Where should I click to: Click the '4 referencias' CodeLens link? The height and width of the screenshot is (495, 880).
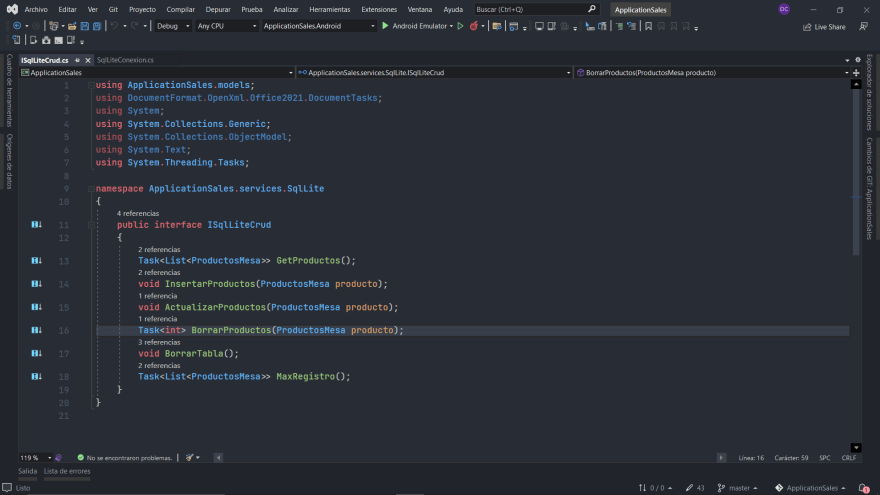click(x=138, y=213)
